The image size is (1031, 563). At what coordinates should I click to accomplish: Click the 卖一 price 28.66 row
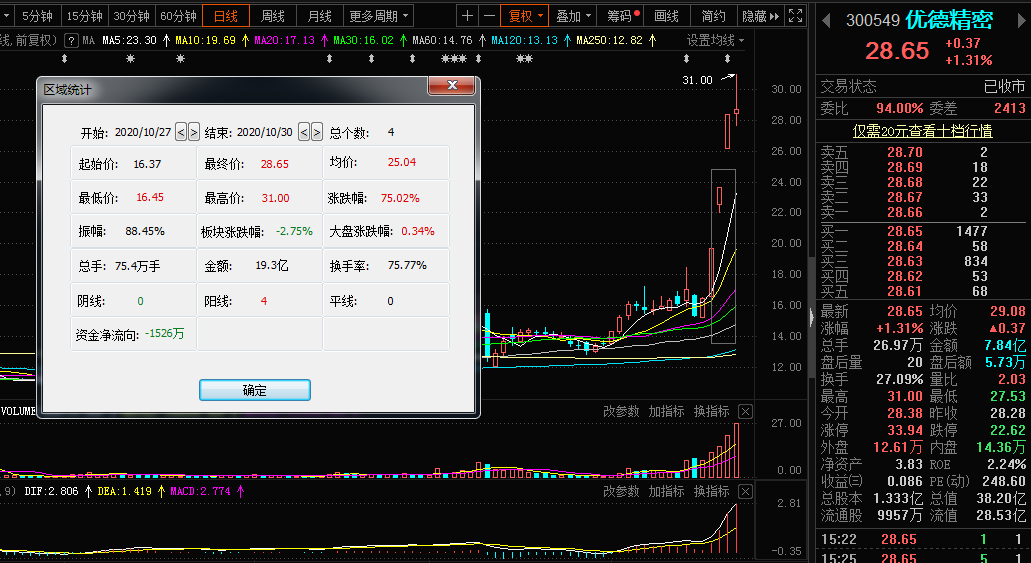point(923,212)
